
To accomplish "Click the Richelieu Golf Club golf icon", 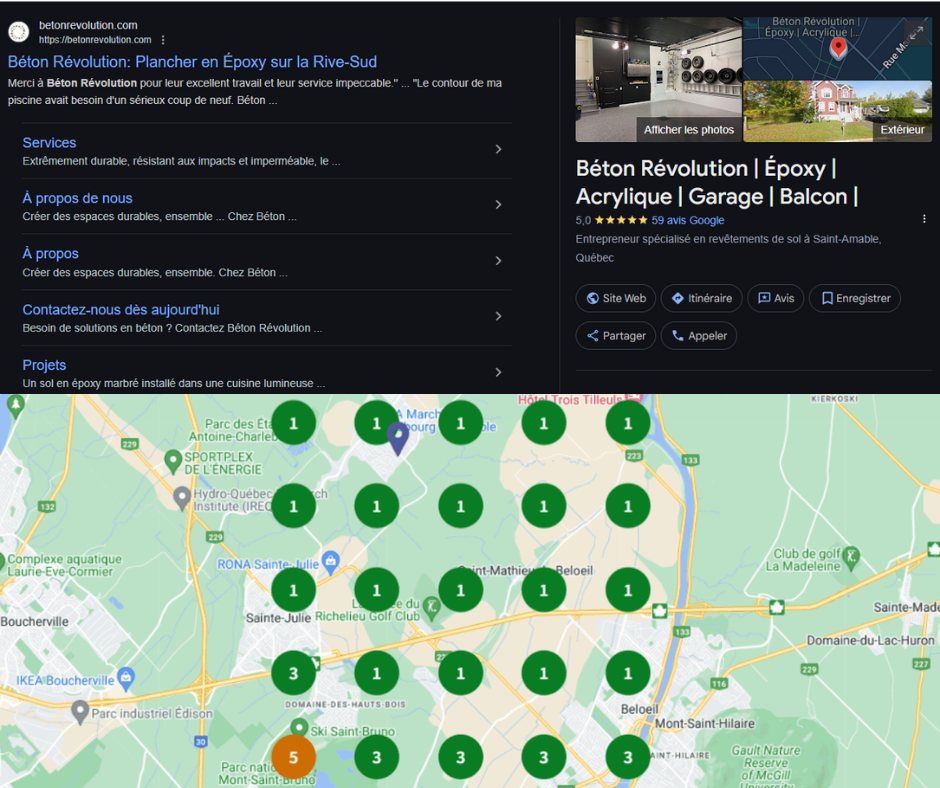I will click(x=431, y=607).
